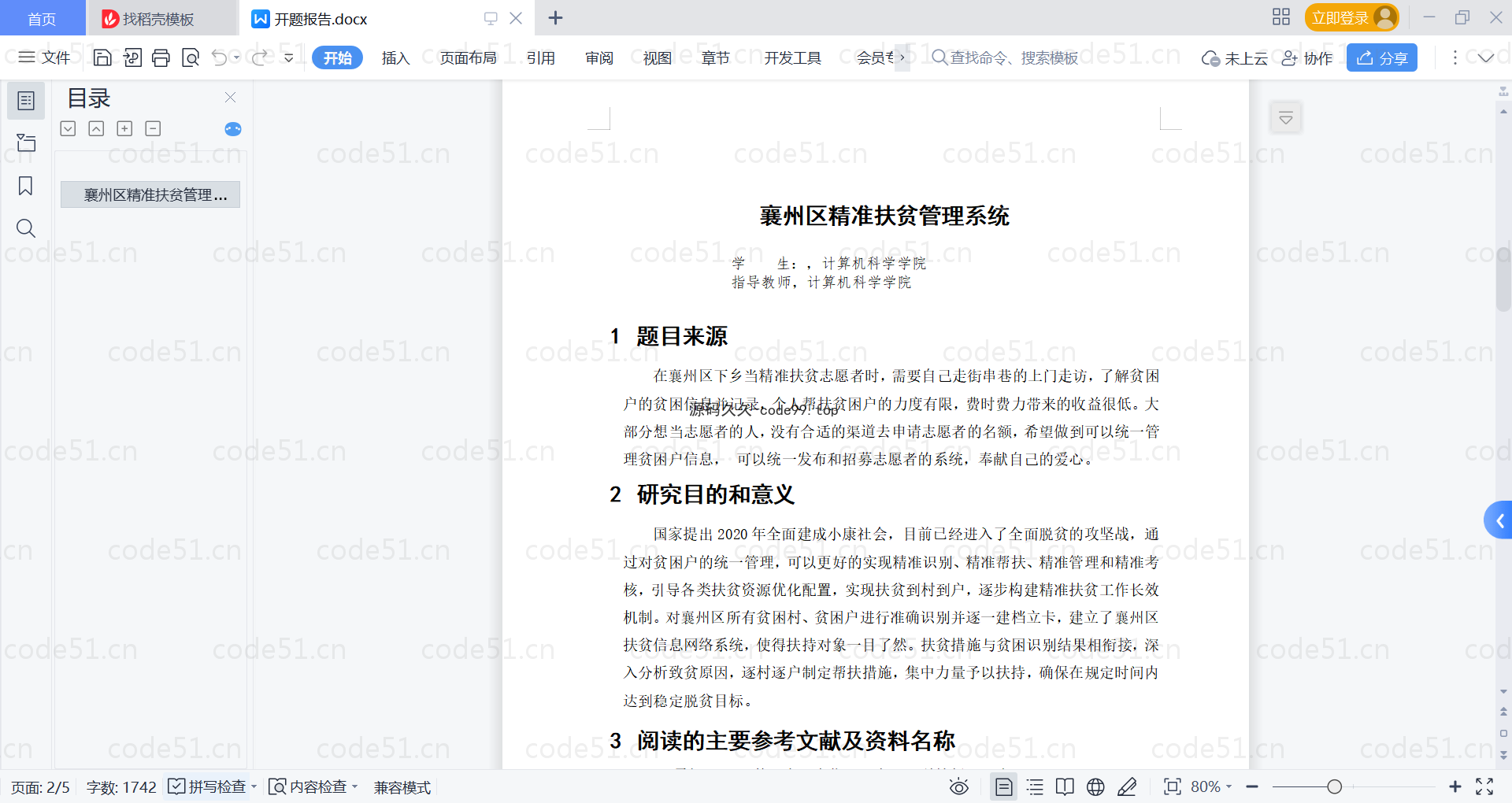Click the Undo arrow
The height and width of the screenshot is (803, 1512).
220,57
